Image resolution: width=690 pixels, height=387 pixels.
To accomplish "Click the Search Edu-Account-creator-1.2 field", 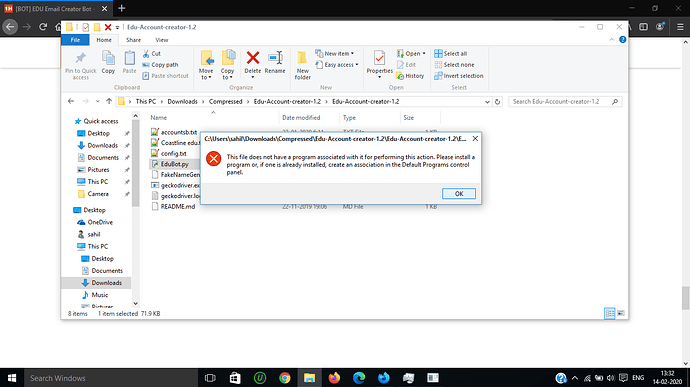I will click(565, 102).
